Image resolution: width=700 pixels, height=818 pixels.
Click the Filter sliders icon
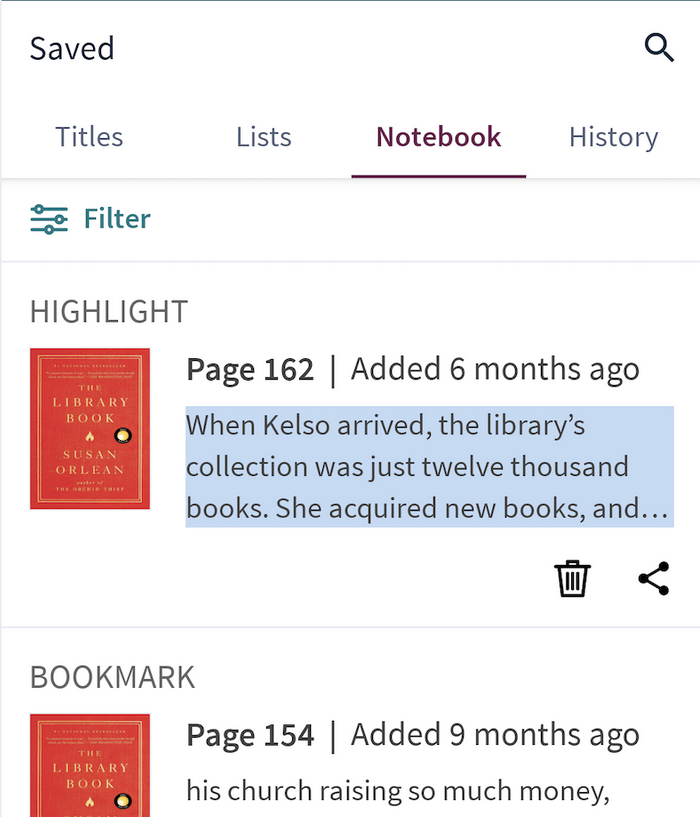[49, 219]
